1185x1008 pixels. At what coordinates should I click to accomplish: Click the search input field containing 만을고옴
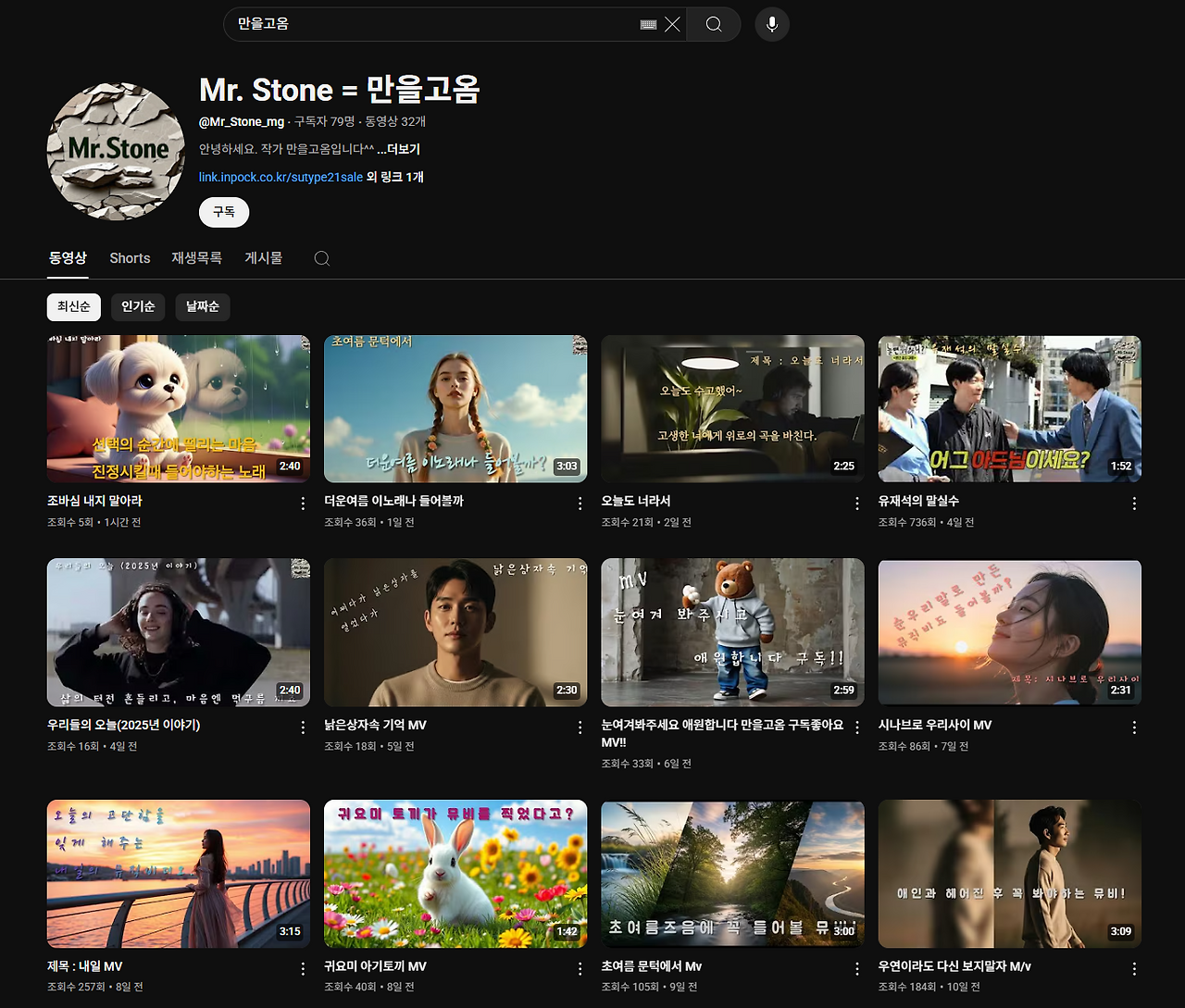435,24
